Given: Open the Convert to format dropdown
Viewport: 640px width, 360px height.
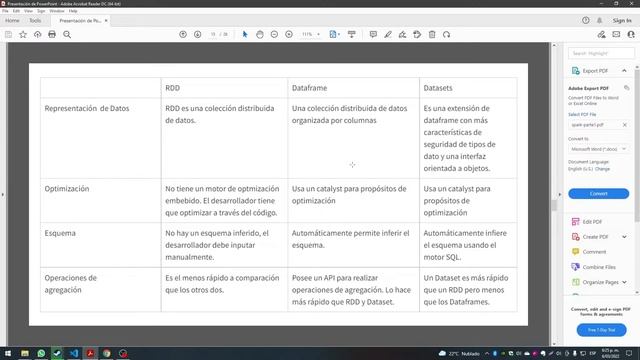Looking at the screenshot, I should (x=598, y=149).
